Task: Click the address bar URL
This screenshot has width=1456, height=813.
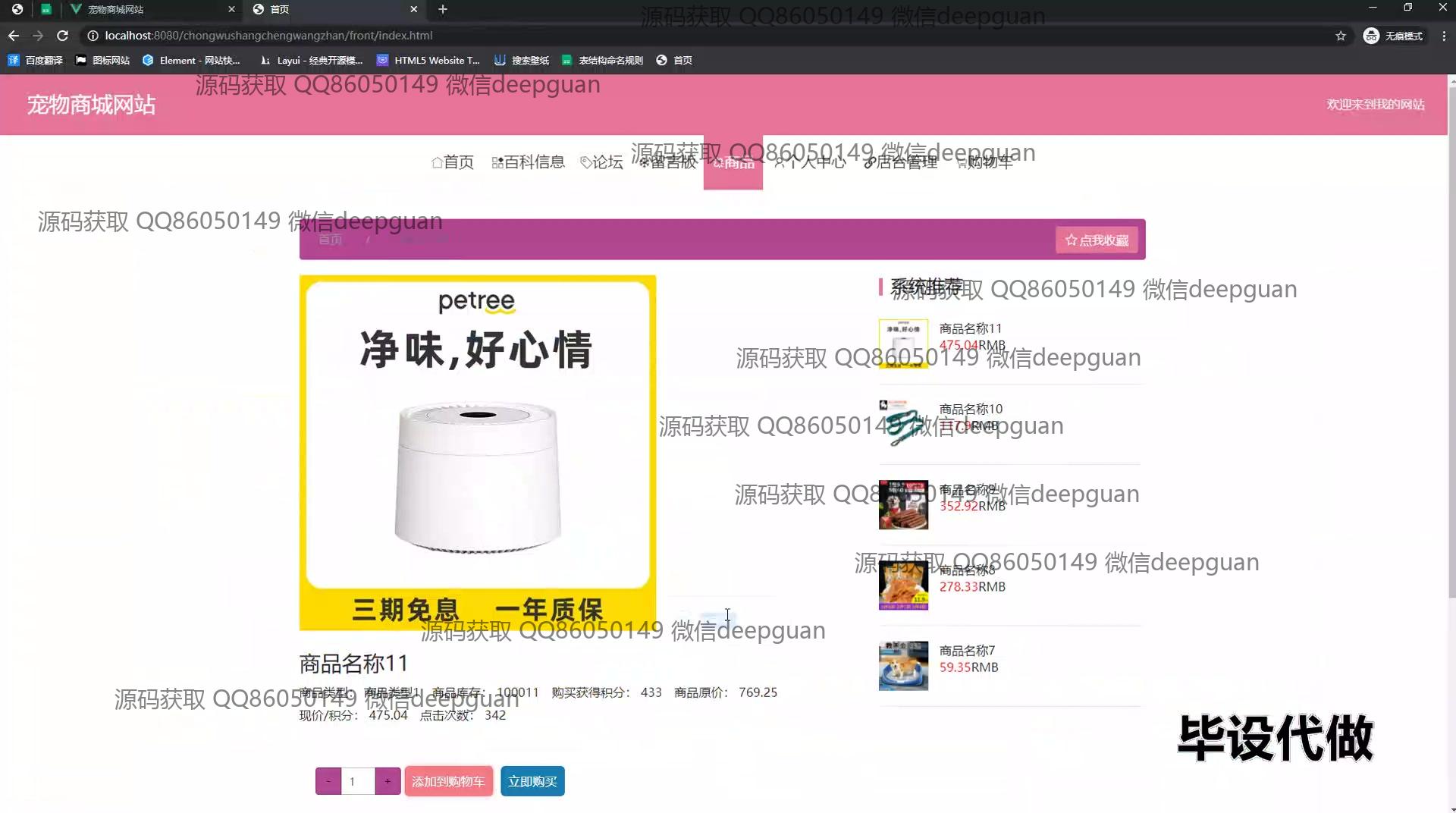Action: [x=268, y=36]
